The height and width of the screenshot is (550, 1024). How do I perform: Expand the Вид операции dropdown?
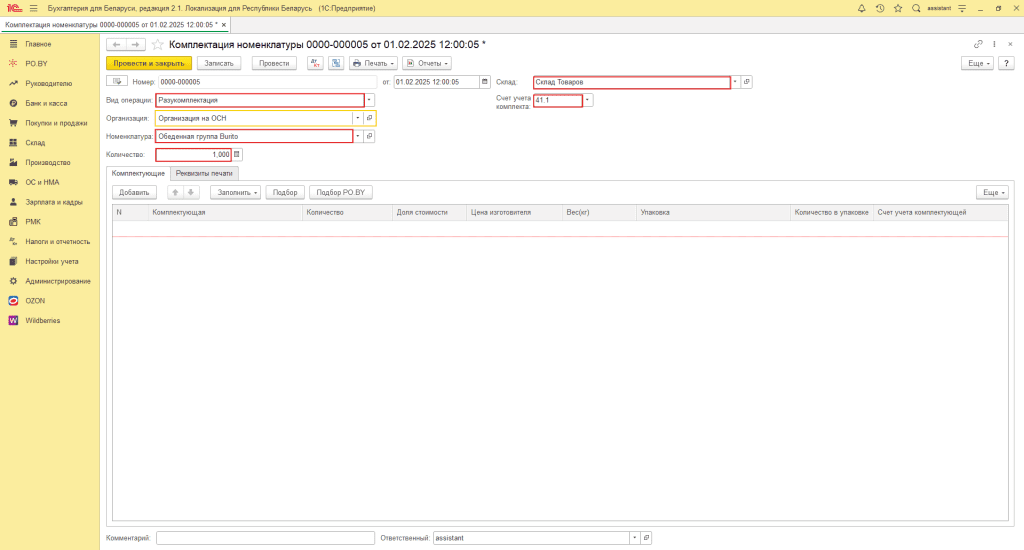(369, 100)
